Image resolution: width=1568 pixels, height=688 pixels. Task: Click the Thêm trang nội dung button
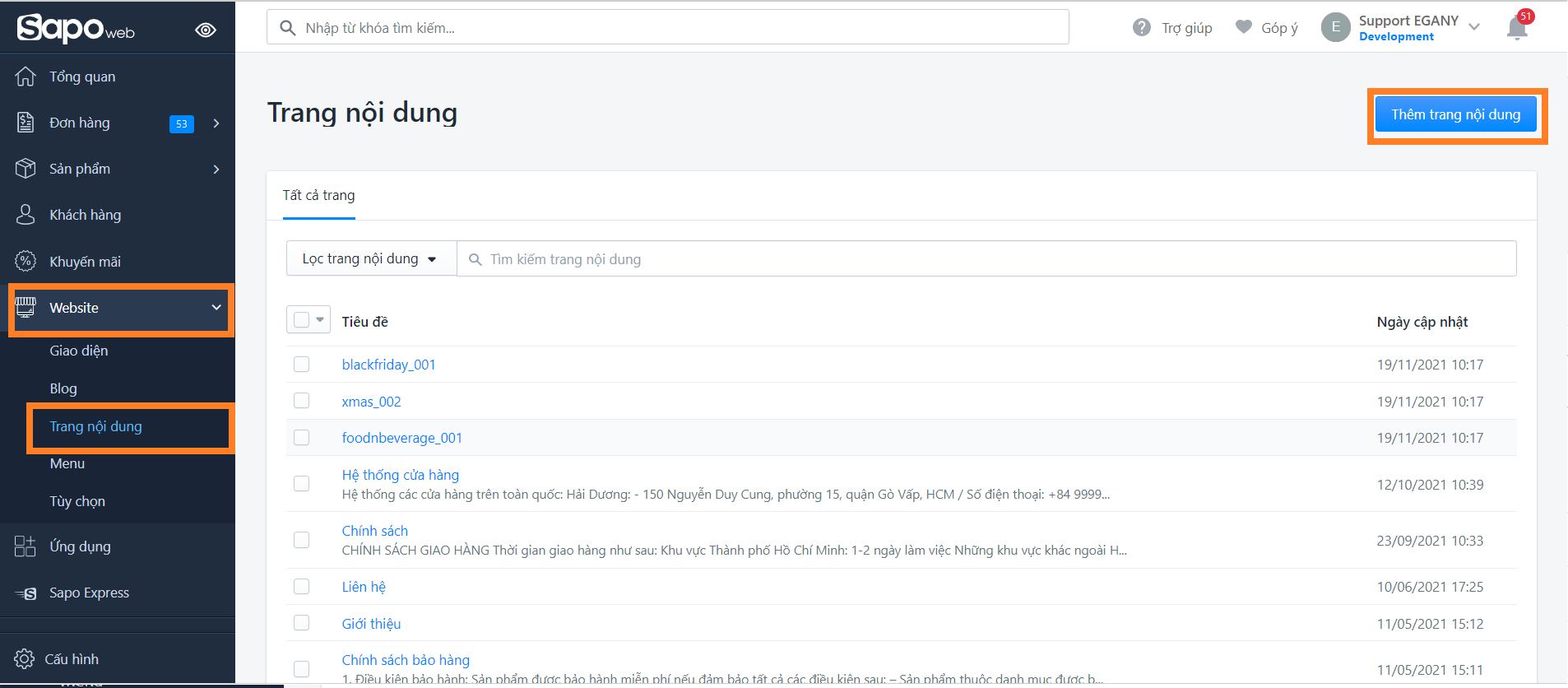[x=1455, y=114]
